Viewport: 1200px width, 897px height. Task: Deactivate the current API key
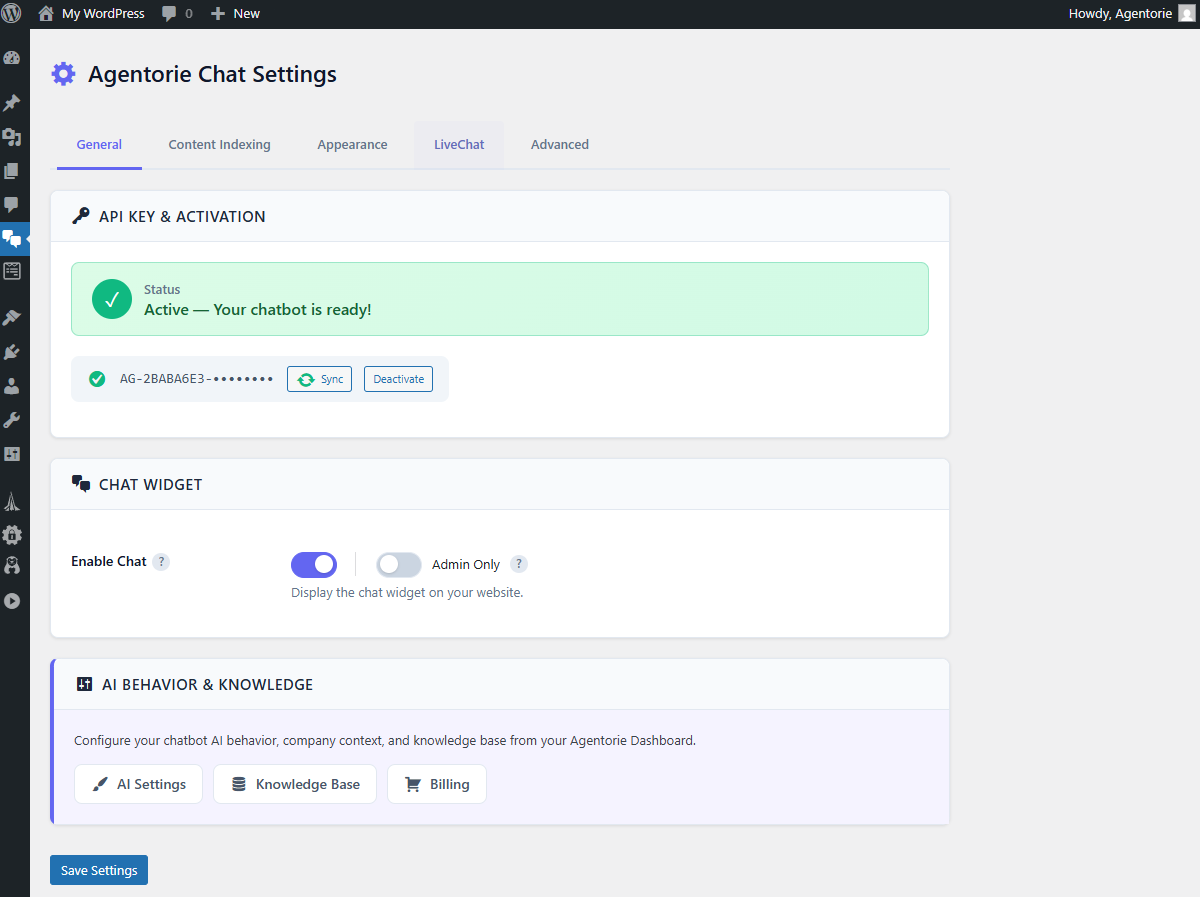[x=398, y=379]
